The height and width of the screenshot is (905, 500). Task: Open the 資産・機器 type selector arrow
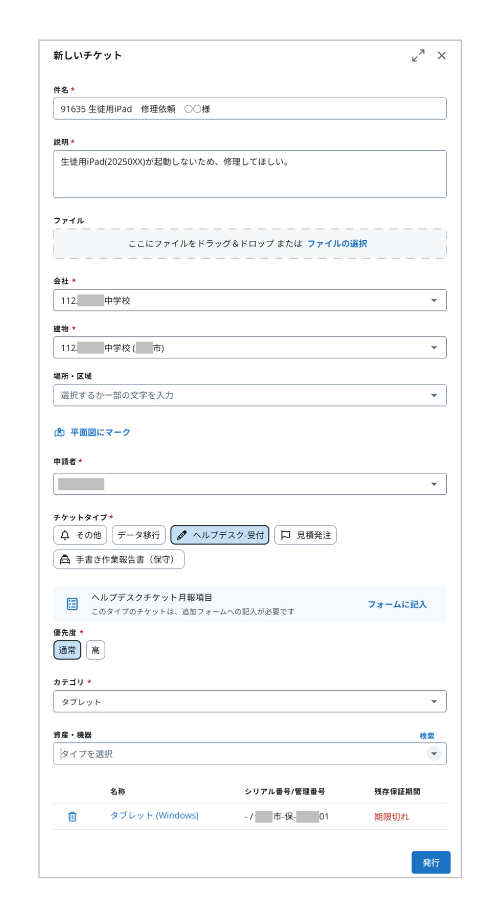pos(434,754)
